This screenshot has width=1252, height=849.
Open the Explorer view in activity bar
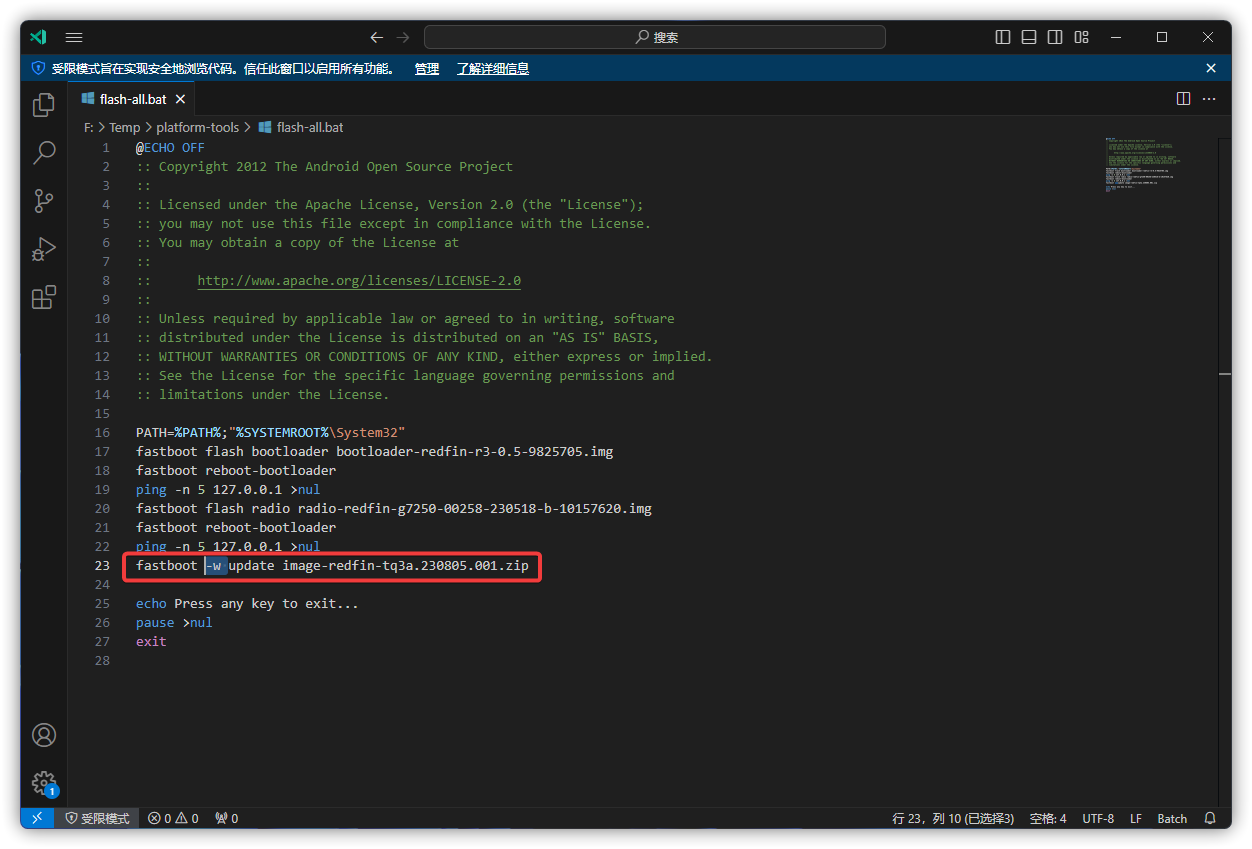(44, 105)
